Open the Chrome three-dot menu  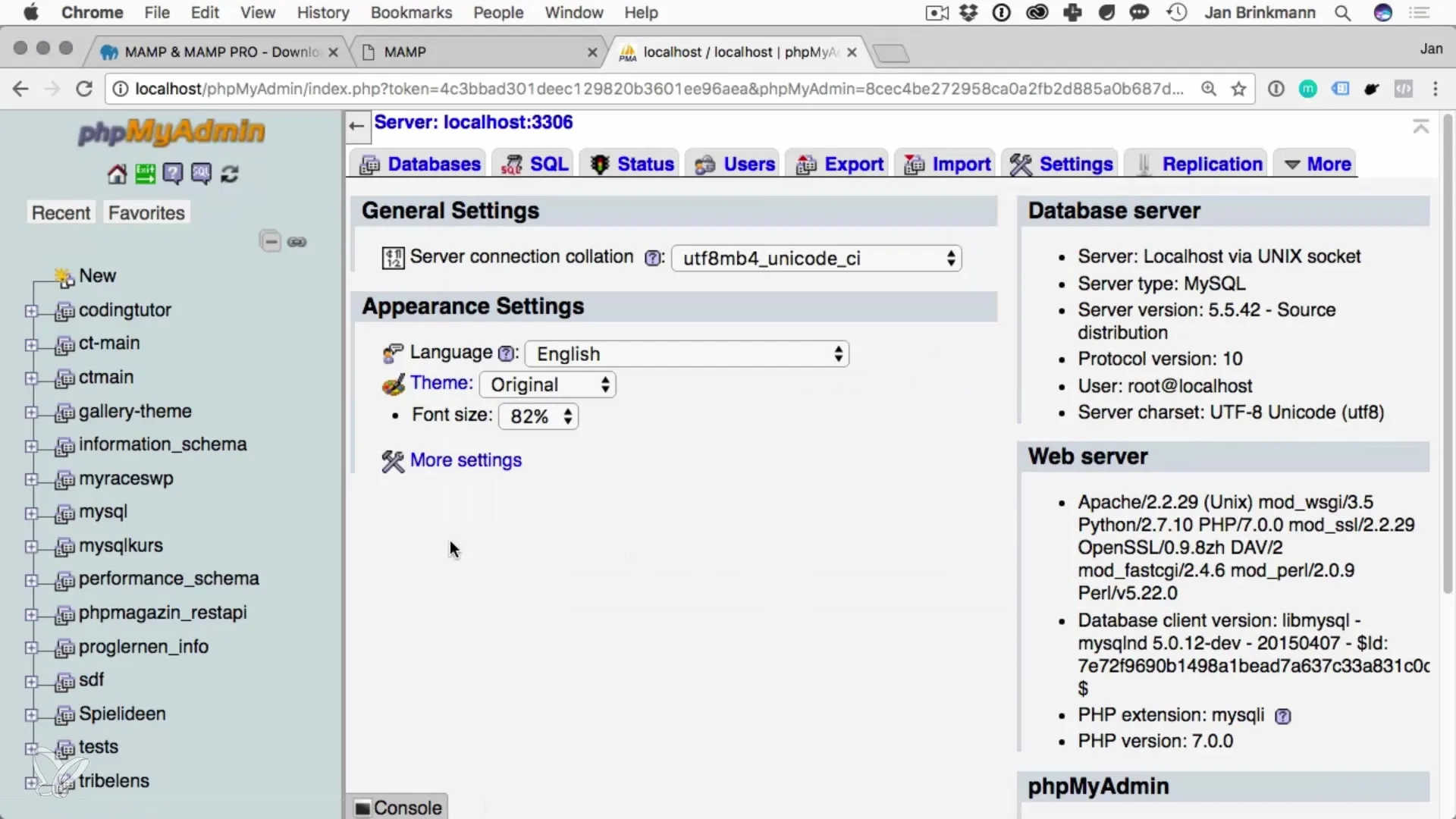[x=1436, y=89]
